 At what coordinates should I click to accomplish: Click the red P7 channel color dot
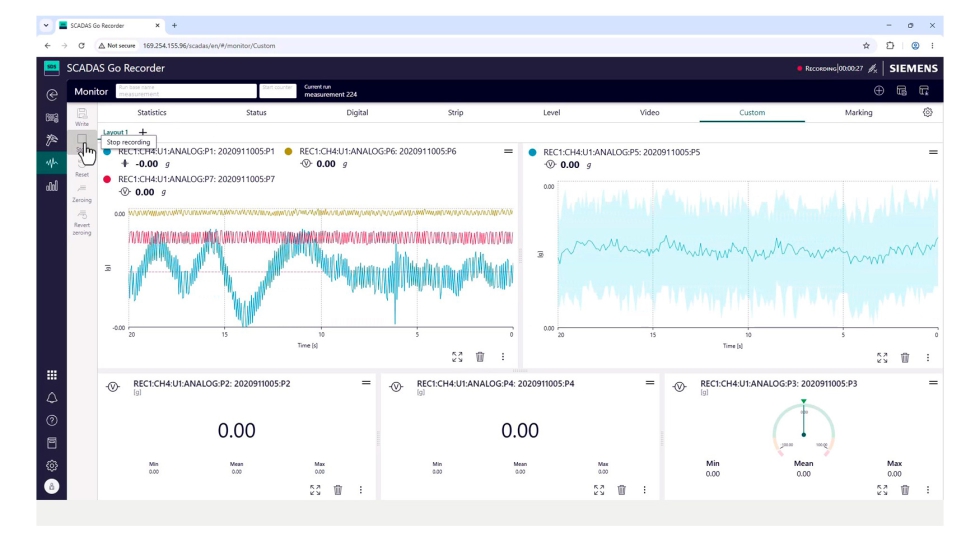(x=107, y=179)
